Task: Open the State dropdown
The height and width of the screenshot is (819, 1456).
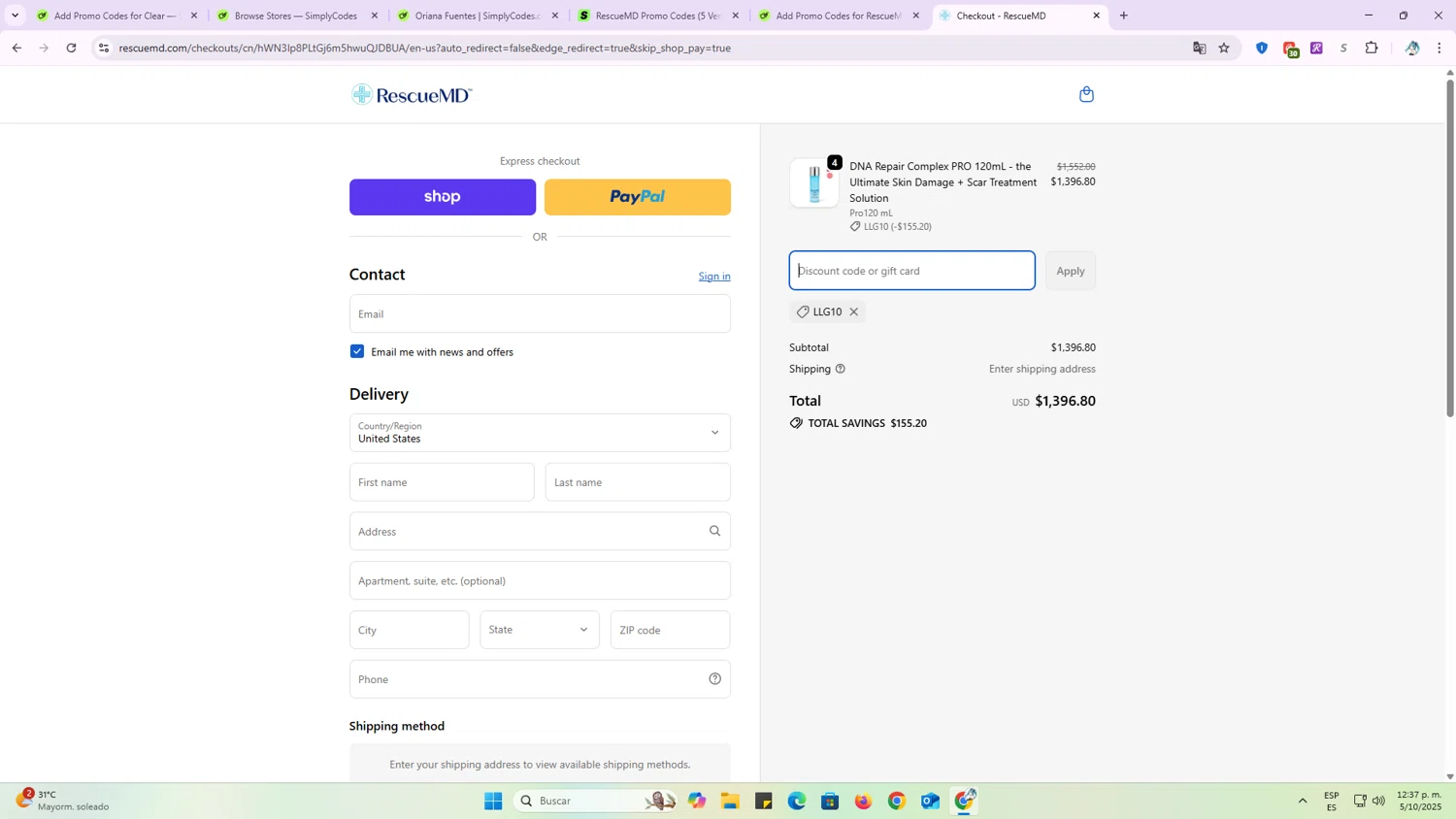Action: [540, 630]
